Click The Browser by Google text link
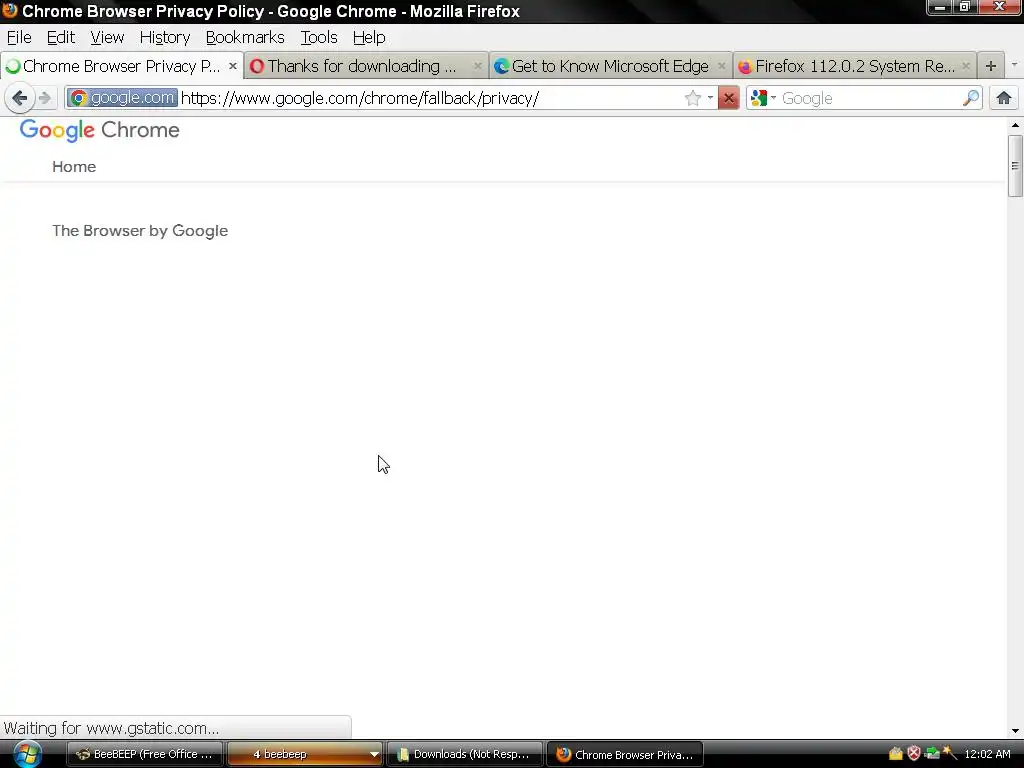The height and width of the screenshot is (768, 1024). click(140, 231)
